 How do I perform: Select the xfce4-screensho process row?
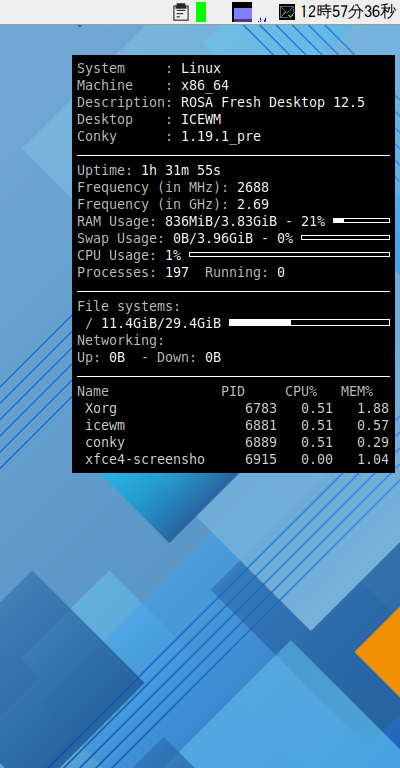click(233, 459)
